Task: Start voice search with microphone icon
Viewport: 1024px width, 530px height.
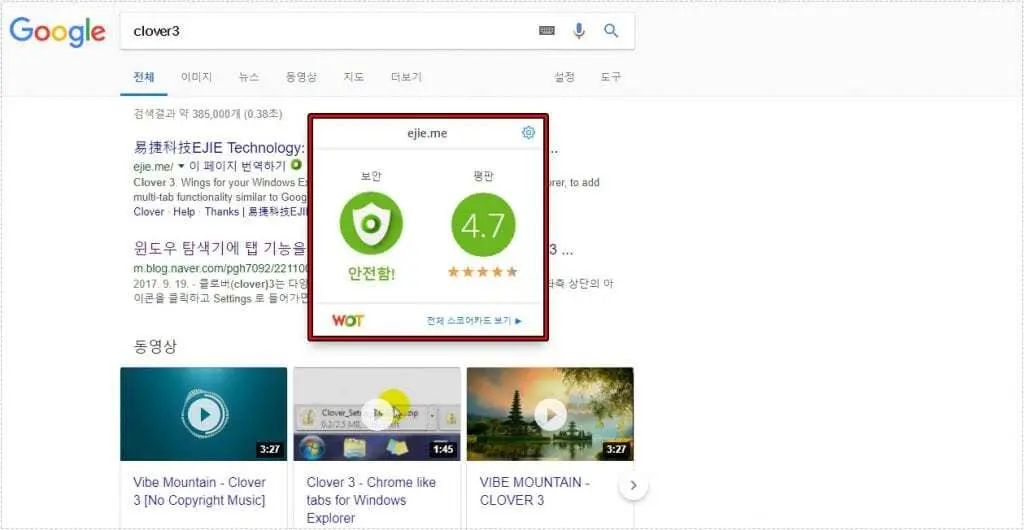Action: 579,31
